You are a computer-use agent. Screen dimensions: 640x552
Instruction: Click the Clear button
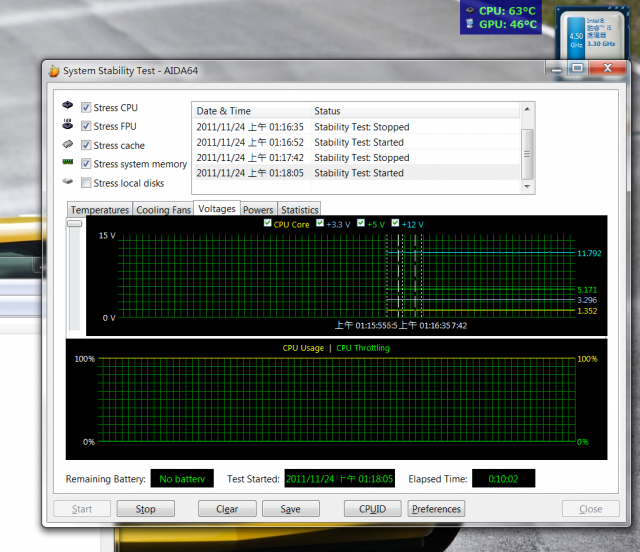227,509
